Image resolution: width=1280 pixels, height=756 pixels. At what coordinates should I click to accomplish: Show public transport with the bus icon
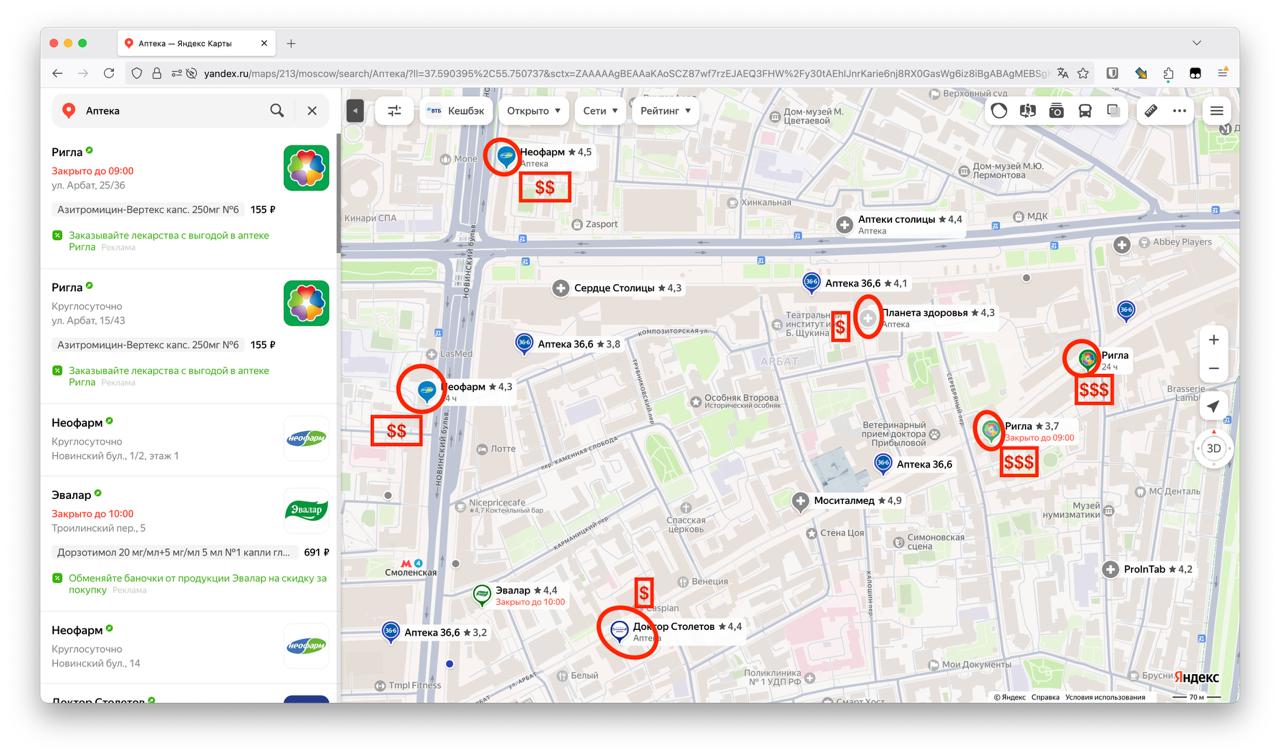tap(1085, 111)
